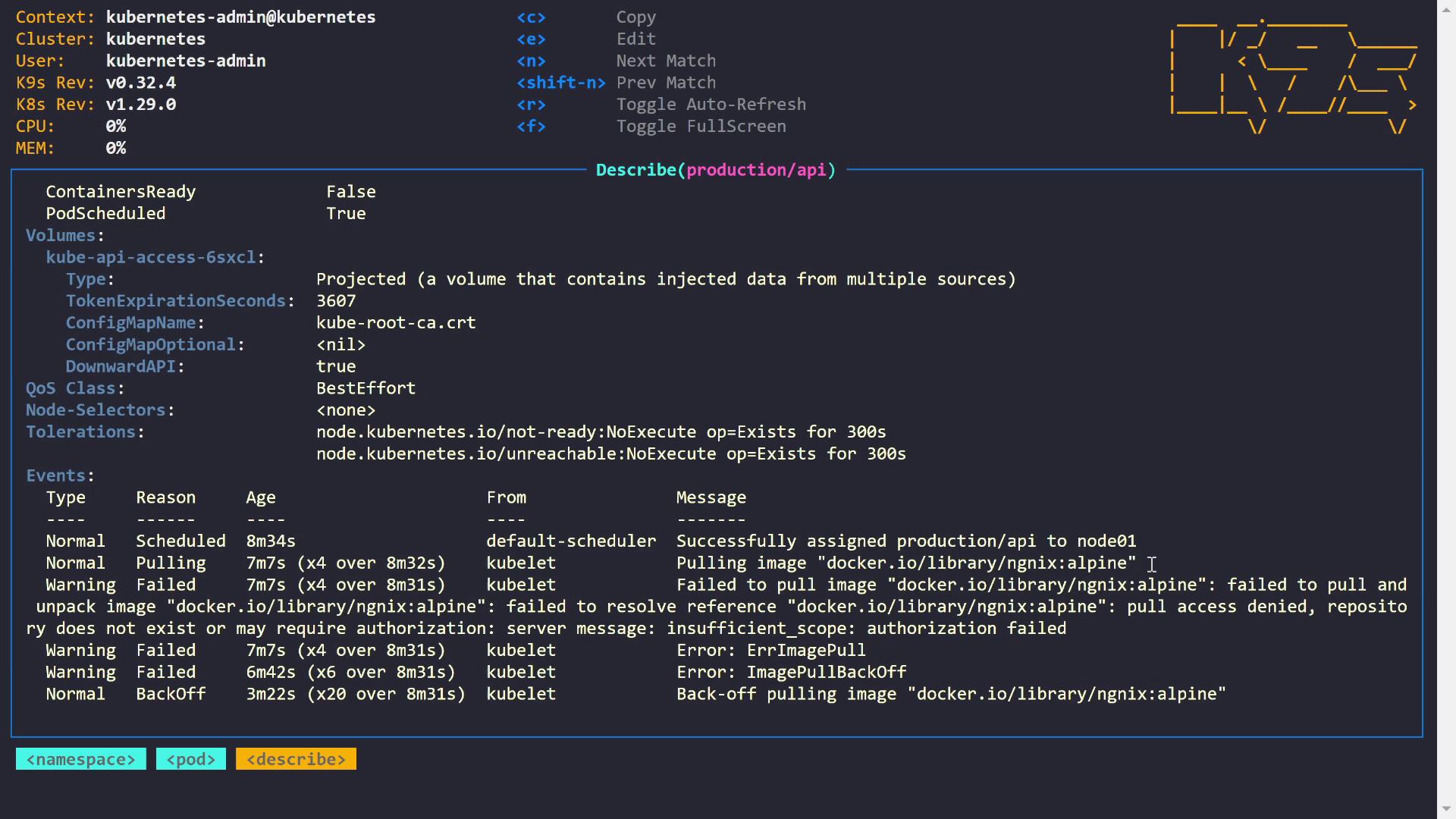Click the kubernetes-admin@kubernetes context value
The image size is (1456, 819).
point(240,17)
